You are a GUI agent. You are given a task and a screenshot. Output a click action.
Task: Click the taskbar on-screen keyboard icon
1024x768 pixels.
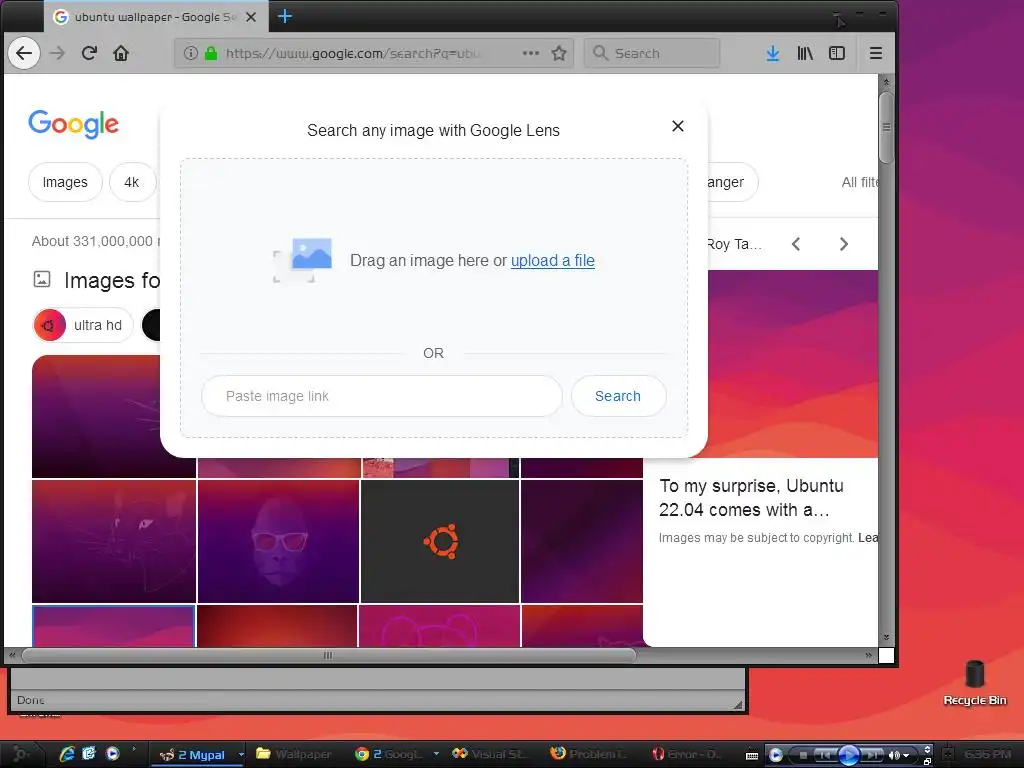752,756
